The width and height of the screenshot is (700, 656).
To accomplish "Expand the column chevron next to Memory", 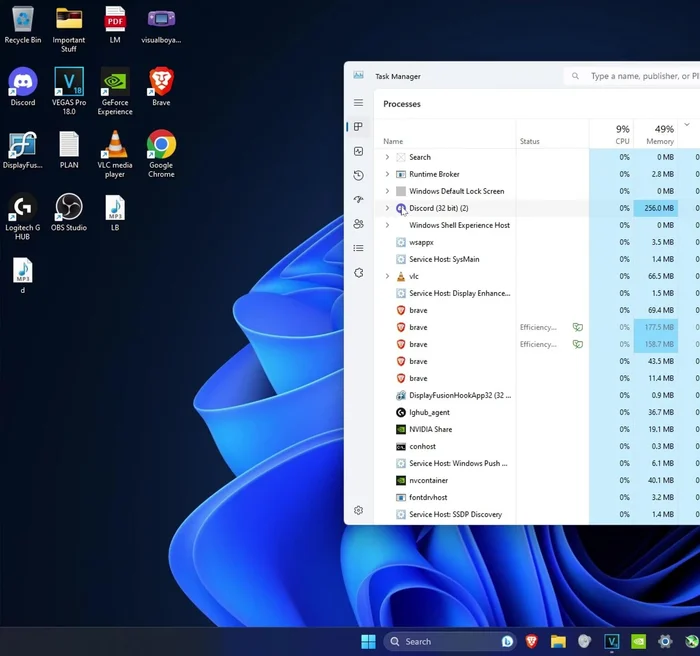I will pos(686,125).
